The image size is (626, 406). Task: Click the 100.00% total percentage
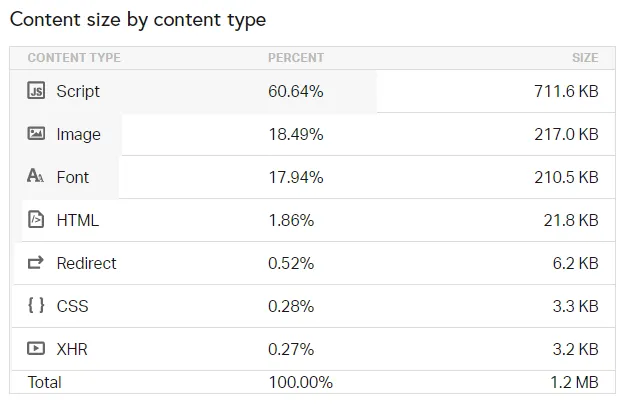coord(300,382)
